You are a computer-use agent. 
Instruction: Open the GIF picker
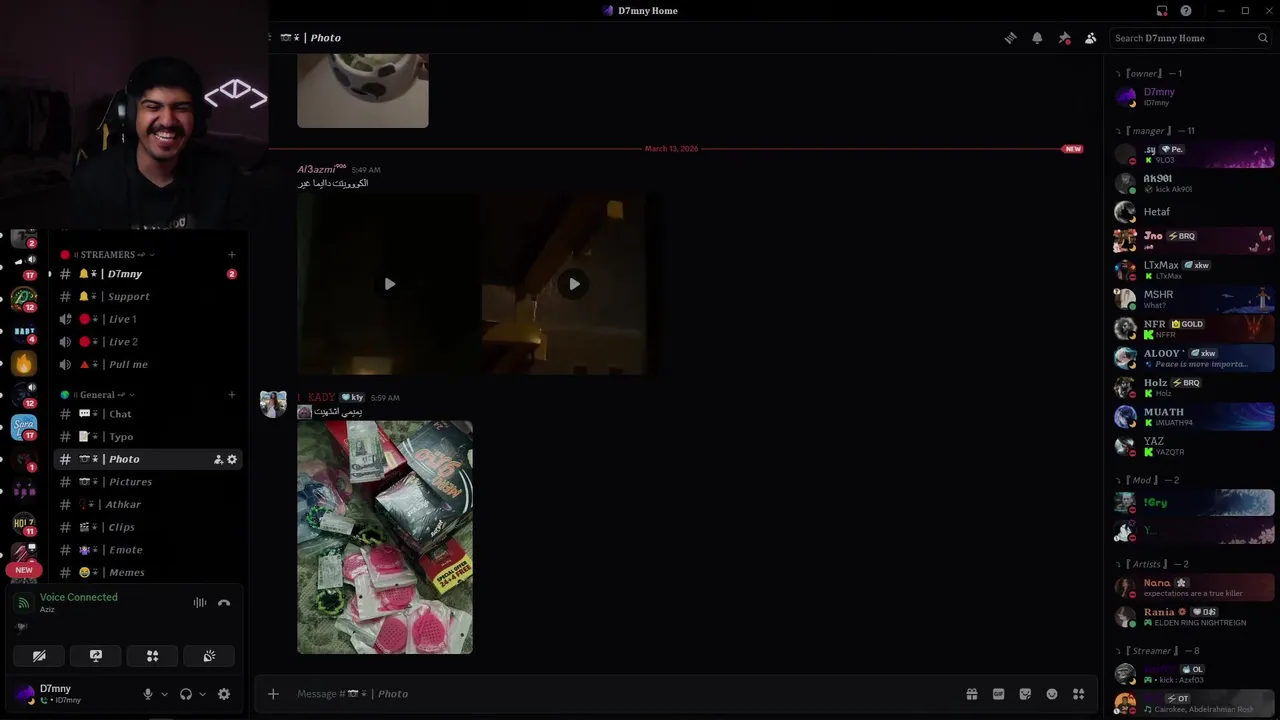pos(998,694)
